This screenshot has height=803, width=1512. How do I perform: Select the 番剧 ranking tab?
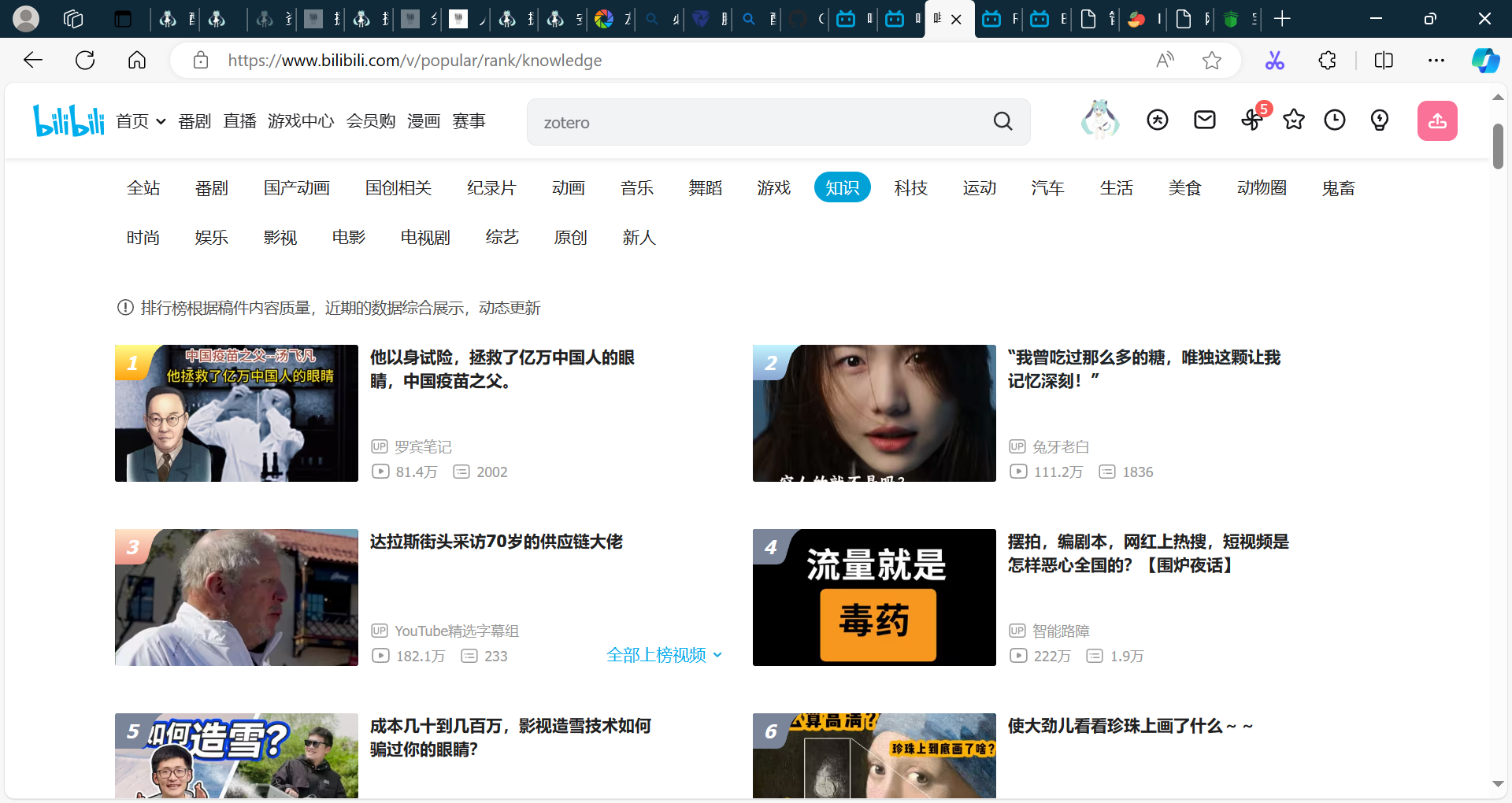click(212, 187)
